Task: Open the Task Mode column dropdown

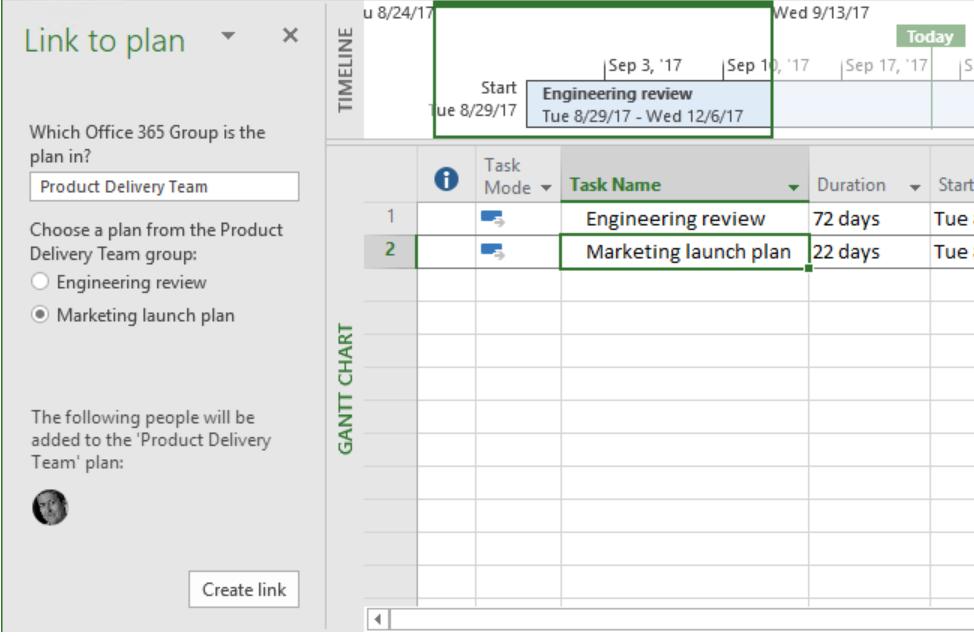Action: click(x=546, y=188)
